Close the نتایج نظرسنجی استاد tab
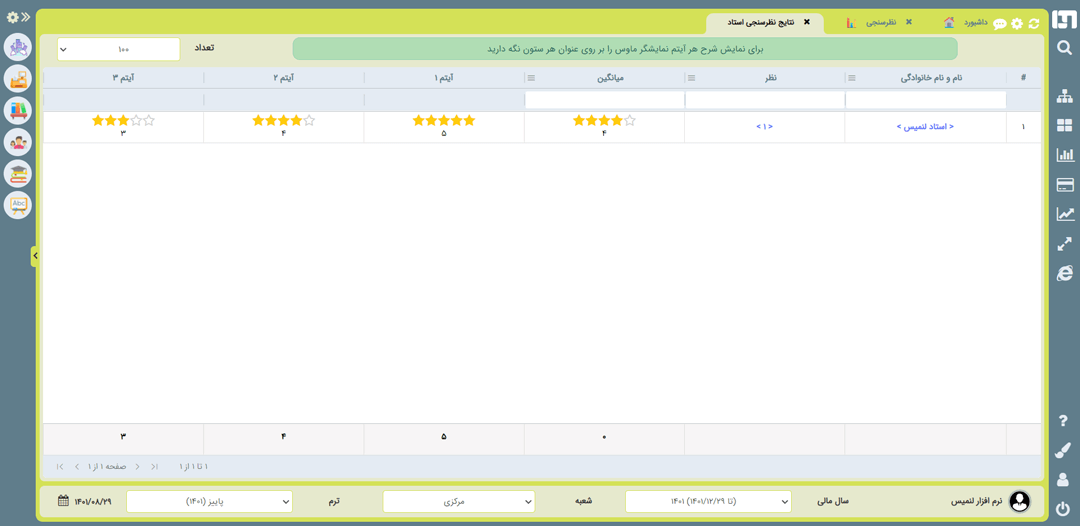Image resolution: width=1080 pixels, height=526 pixels. click(x=807, y=22)
